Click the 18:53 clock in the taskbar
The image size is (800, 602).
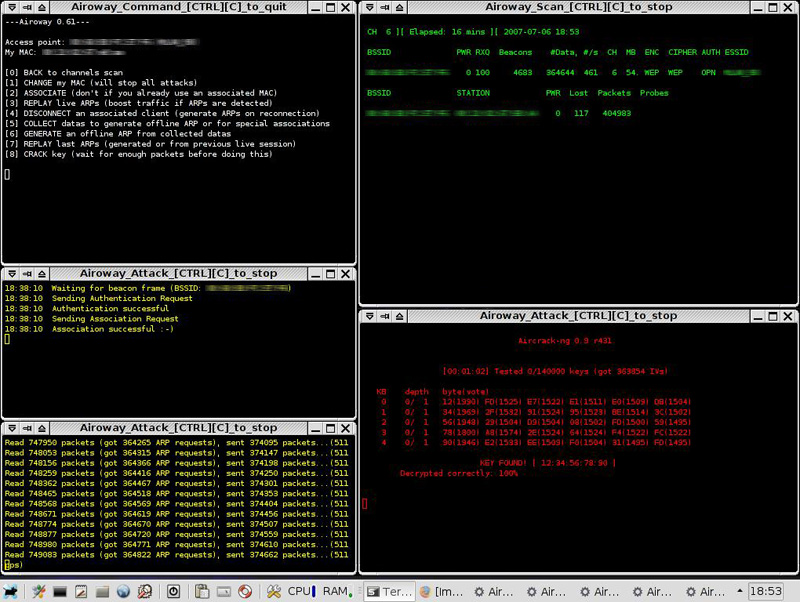[766, 591]
